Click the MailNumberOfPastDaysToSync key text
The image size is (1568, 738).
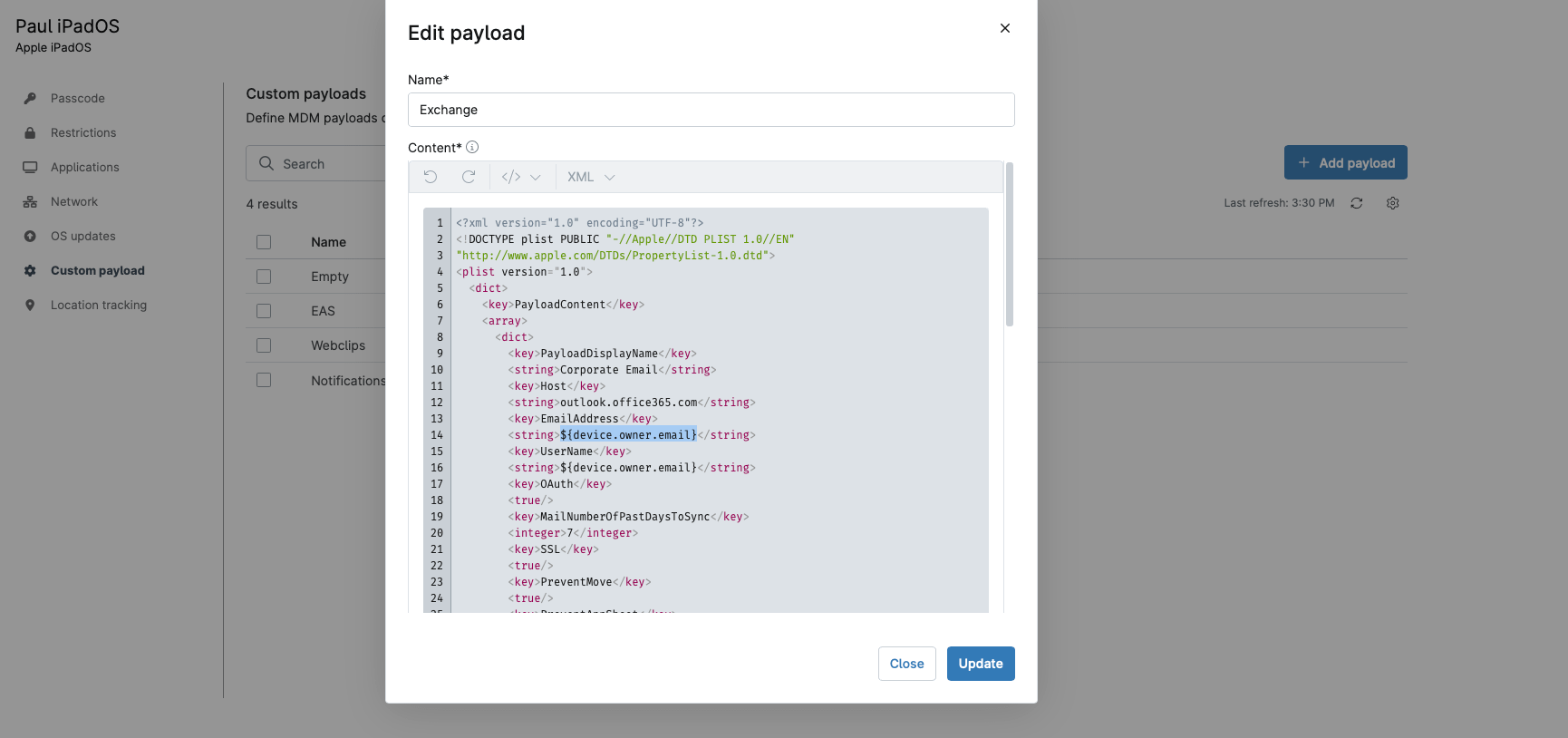click(624, 517)
